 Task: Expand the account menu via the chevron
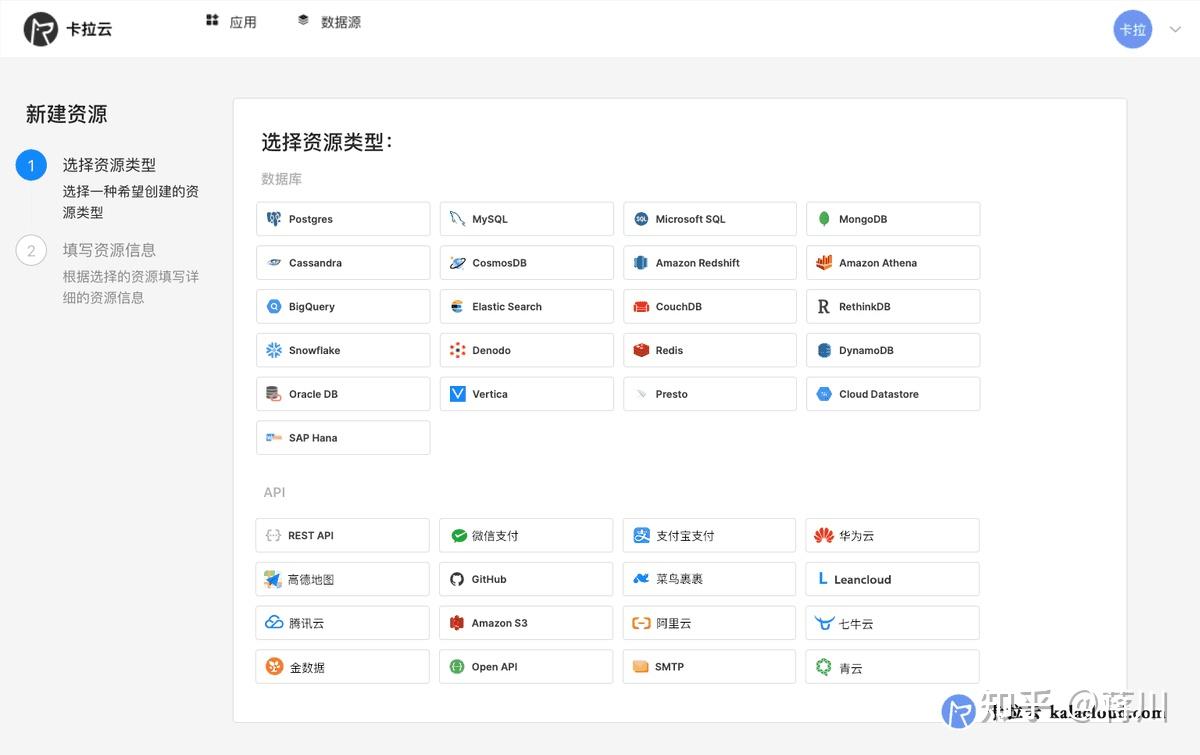tap(1173, 29)
